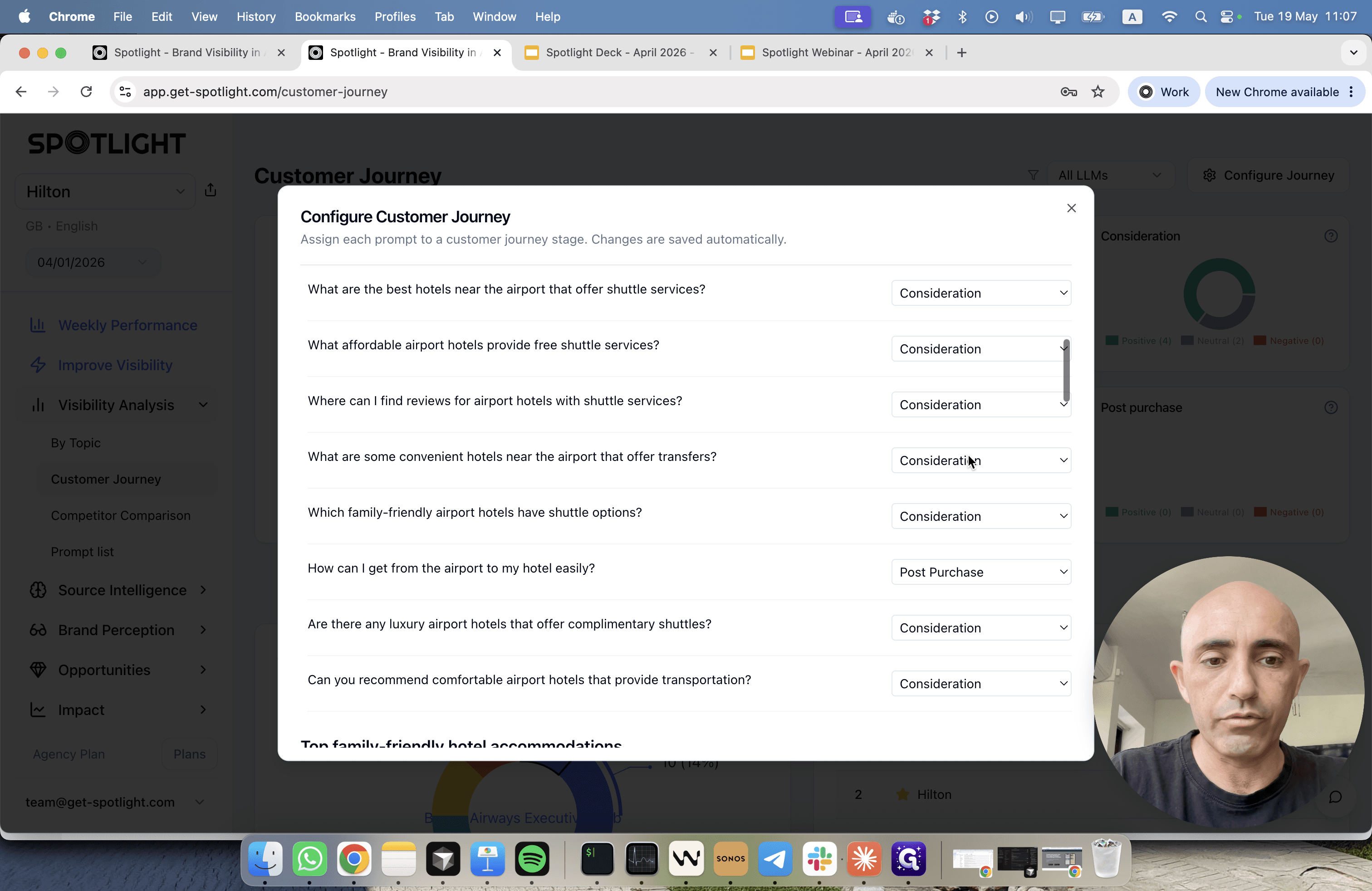Open Finder from the Dock
This screenshot has width=1372, height=891.
coord(265,859)
